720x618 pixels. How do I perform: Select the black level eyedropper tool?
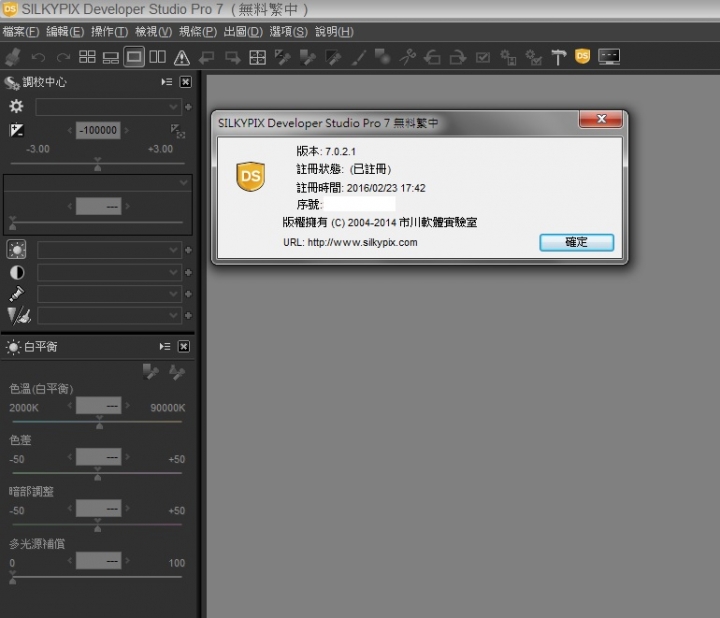click(332, 57)
